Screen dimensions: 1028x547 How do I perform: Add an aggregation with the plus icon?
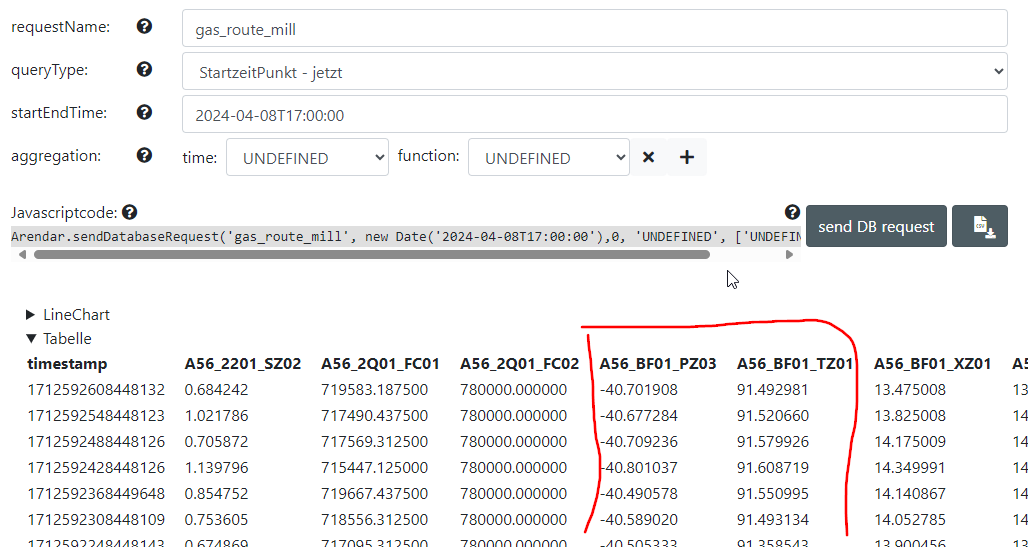pos(686,157)
